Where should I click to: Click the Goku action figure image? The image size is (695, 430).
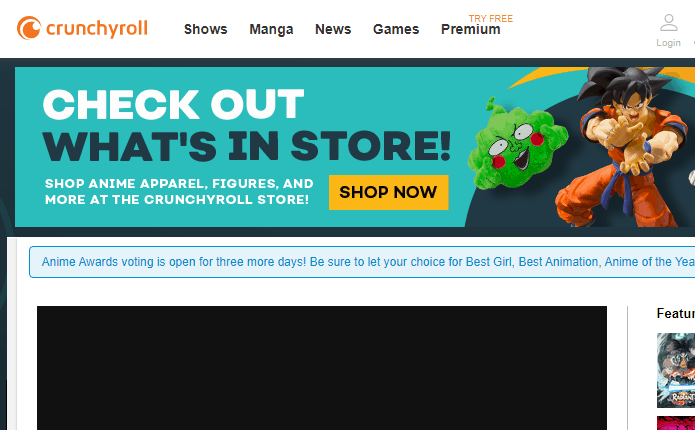tap(621, 147)
